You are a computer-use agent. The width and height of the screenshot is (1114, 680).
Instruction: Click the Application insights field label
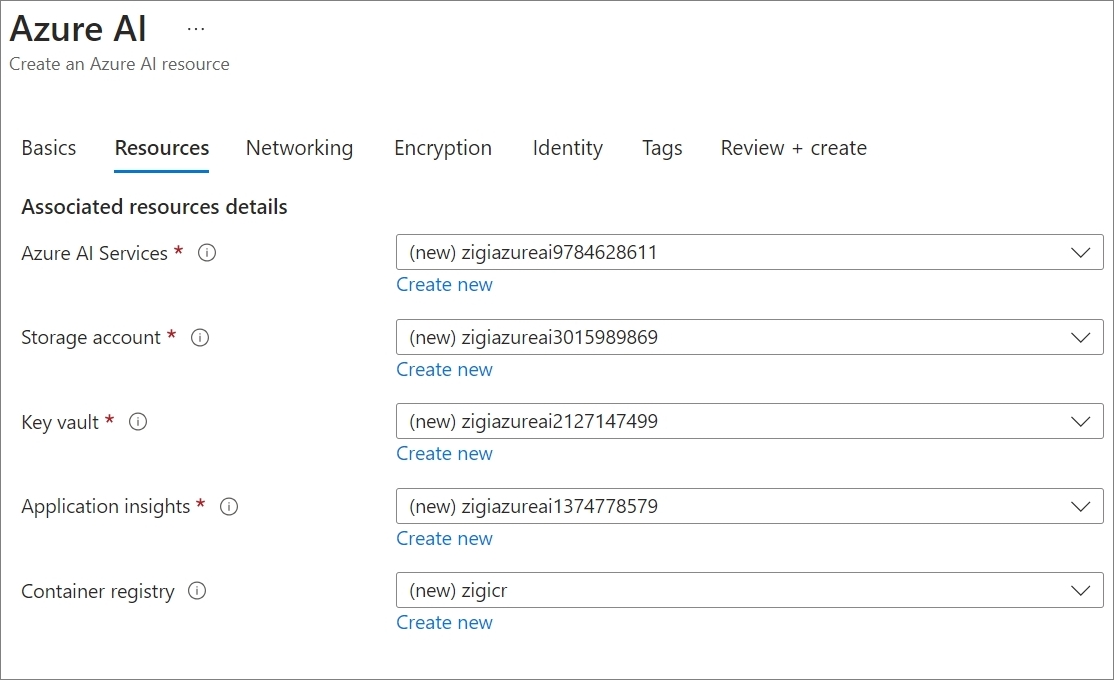(x=106, y=507)
